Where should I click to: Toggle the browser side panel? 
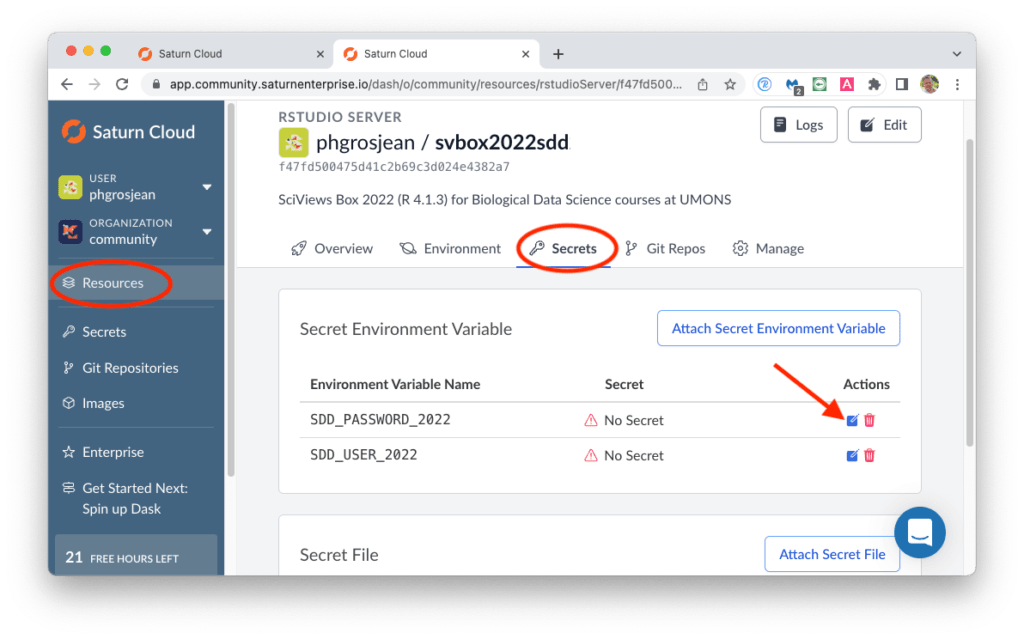(x=902, y=84)
